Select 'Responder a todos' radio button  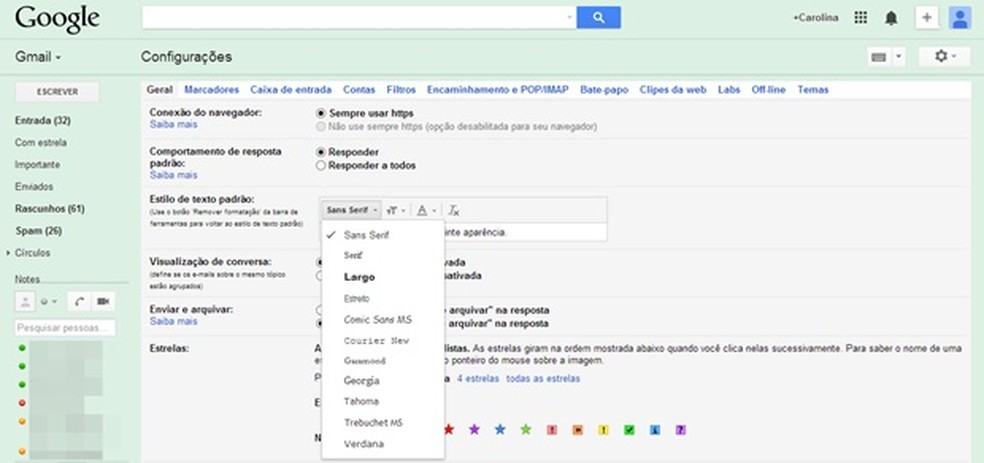pos(321,166)
